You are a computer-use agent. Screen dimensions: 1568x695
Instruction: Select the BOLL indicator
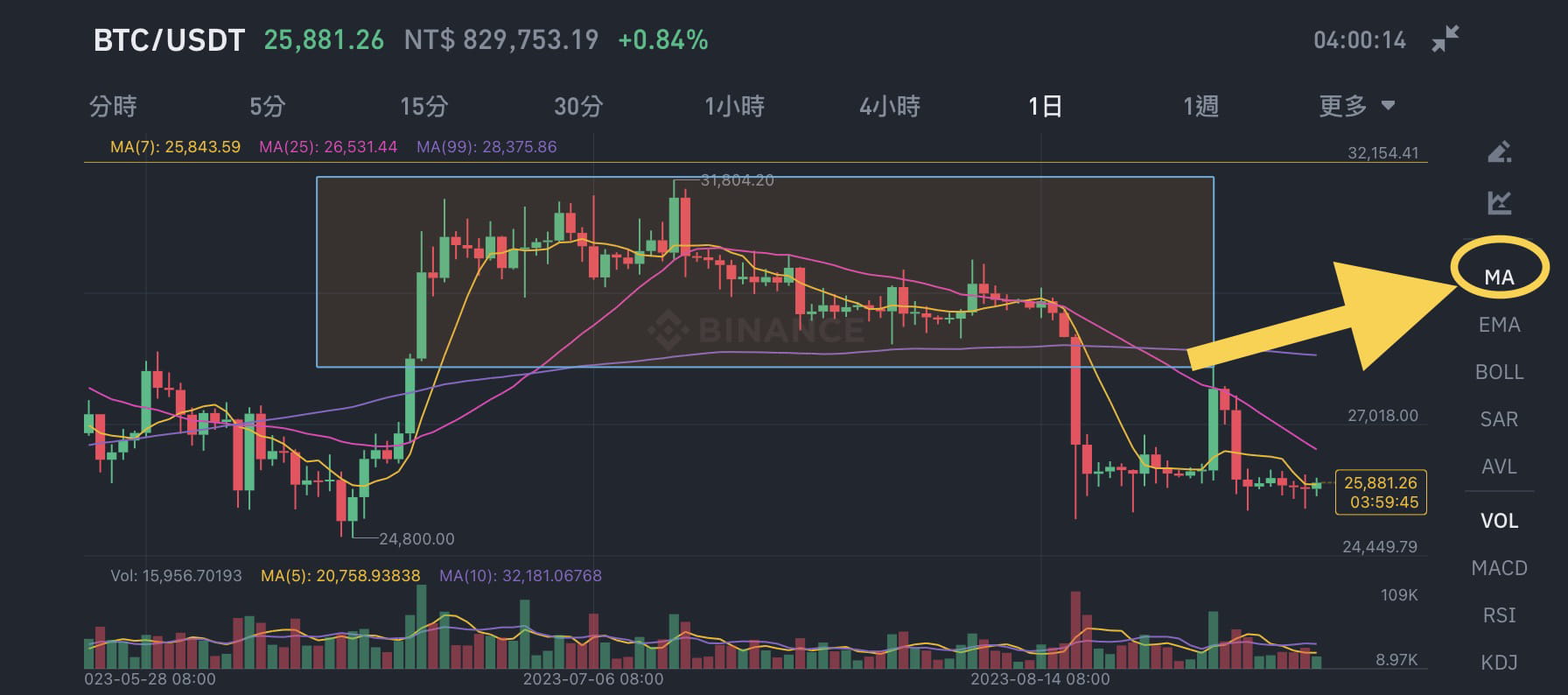pos(1500,371)
